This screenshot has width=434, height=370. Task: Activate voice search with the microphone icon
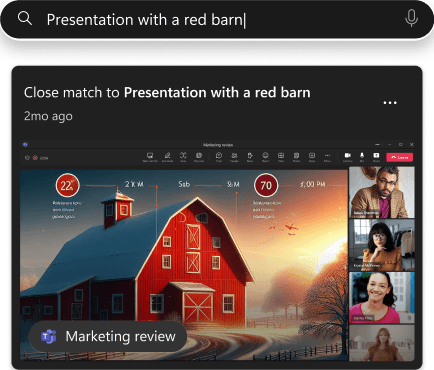(x=411, y=18)
